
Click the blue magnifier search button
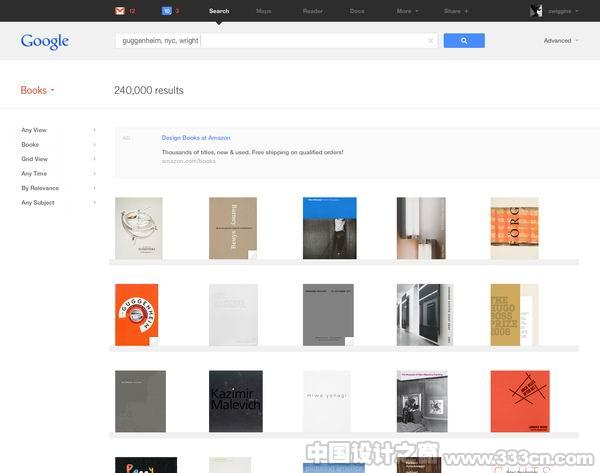pyautogui.click(x=464, y=41)
